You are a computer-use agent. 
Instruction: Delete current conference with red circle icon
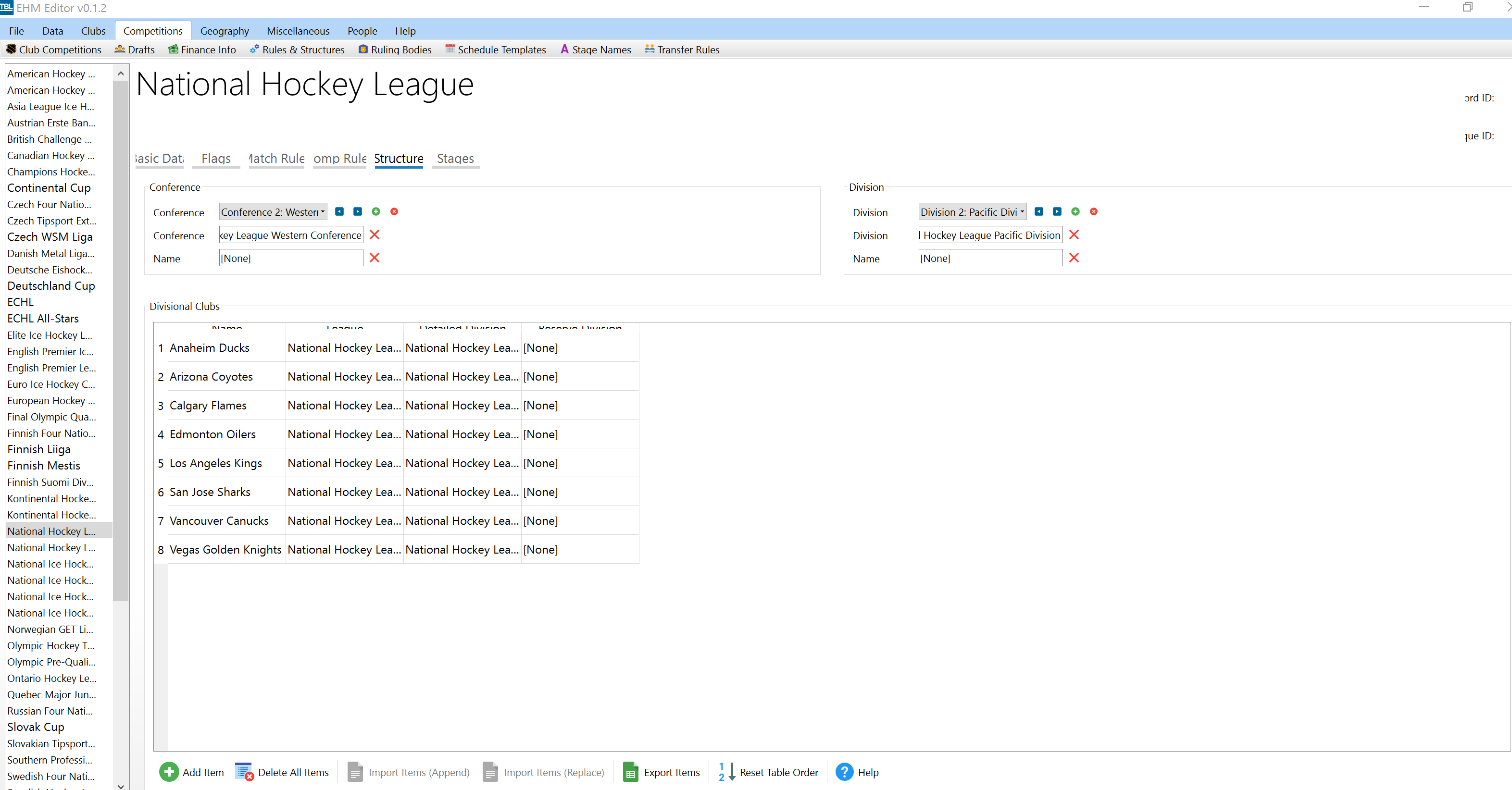(394, 212)
